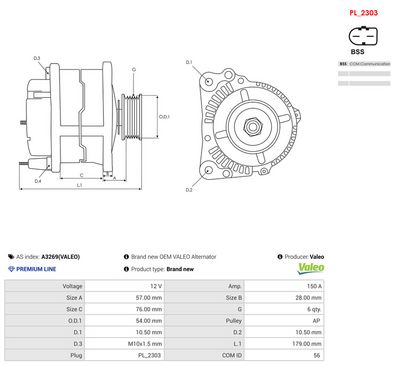Click the PL_2303 red plug label
The width and height of the screenshot is (400, 365).
pyautogui.click(x=364, y=13)
